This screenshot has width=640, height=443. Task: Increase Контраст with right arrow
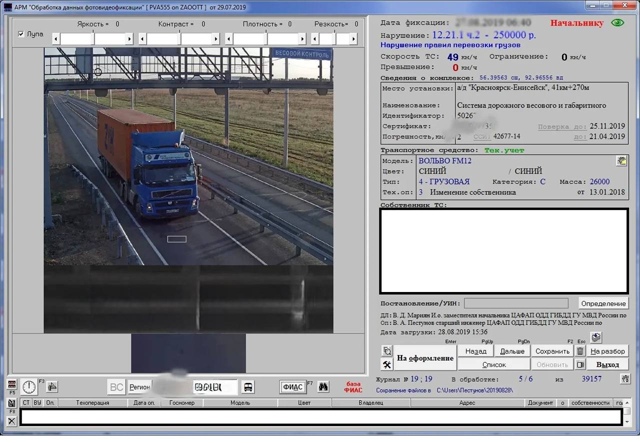216,39
